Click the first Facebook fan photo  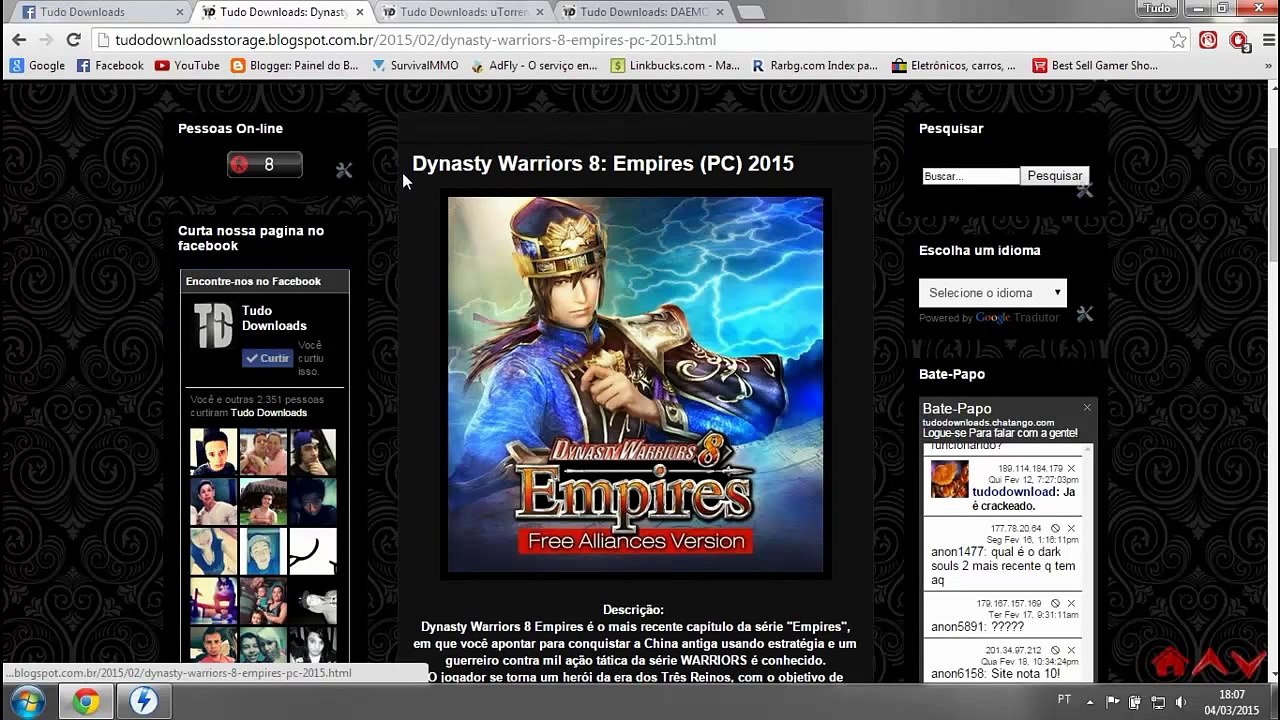tap(213, 452)
